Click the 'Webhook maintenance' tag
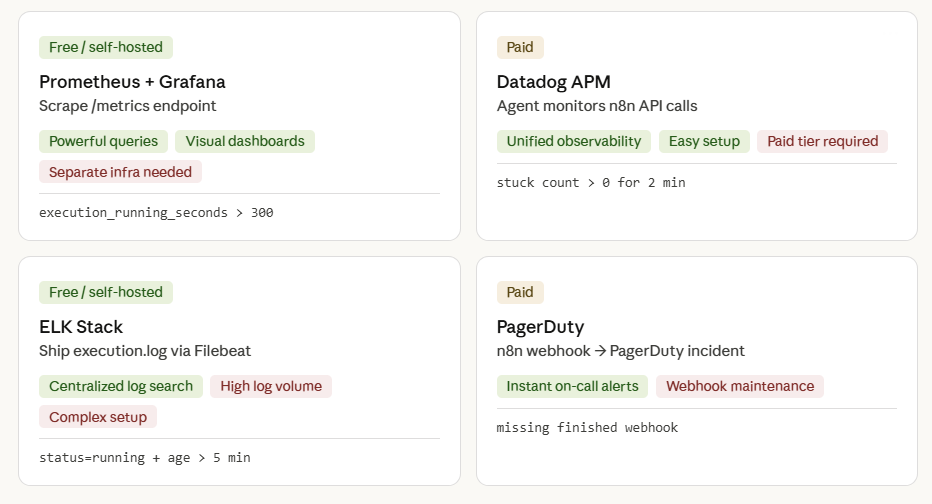Image resolution: width=932 pixels, height=504 pixels. click(x=740, y=386)
